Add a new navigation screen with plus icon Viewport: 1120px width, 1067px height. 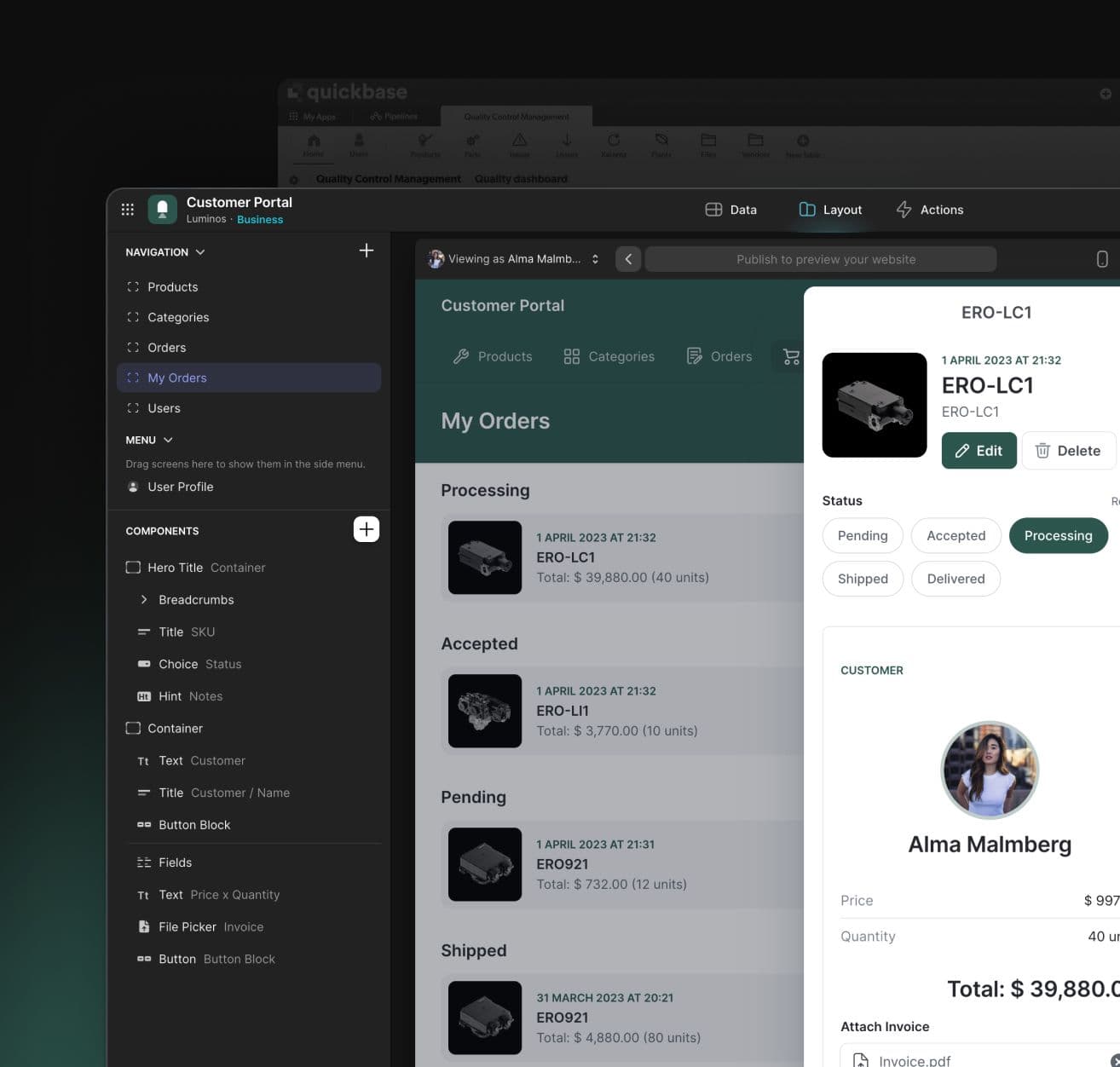point(367,251)
